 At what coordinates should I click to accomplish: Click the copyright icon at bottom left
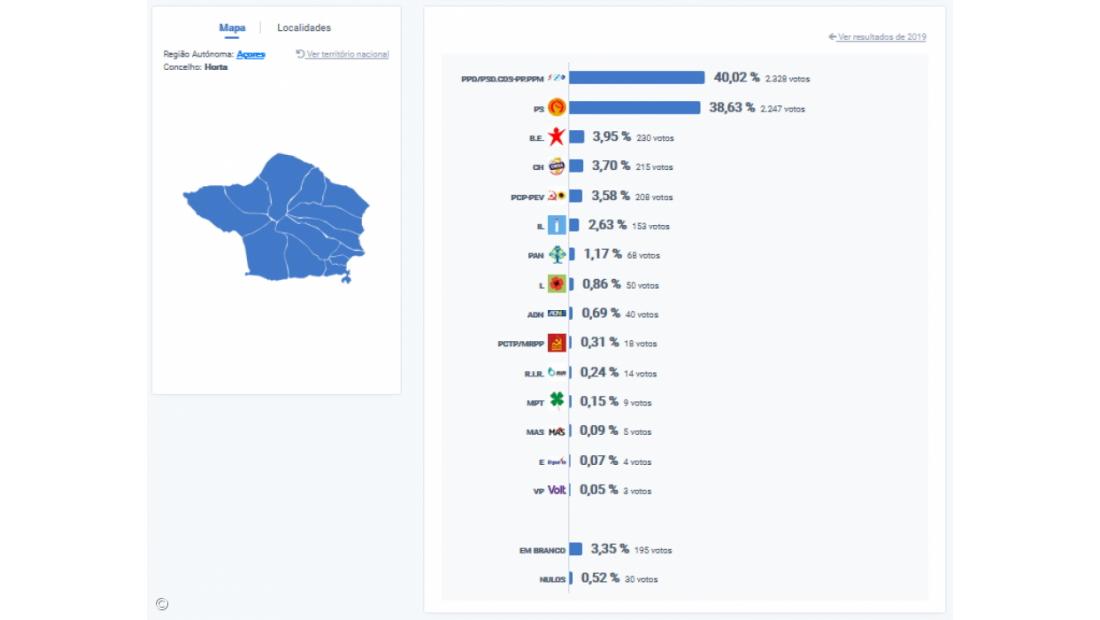pos(162,604)
